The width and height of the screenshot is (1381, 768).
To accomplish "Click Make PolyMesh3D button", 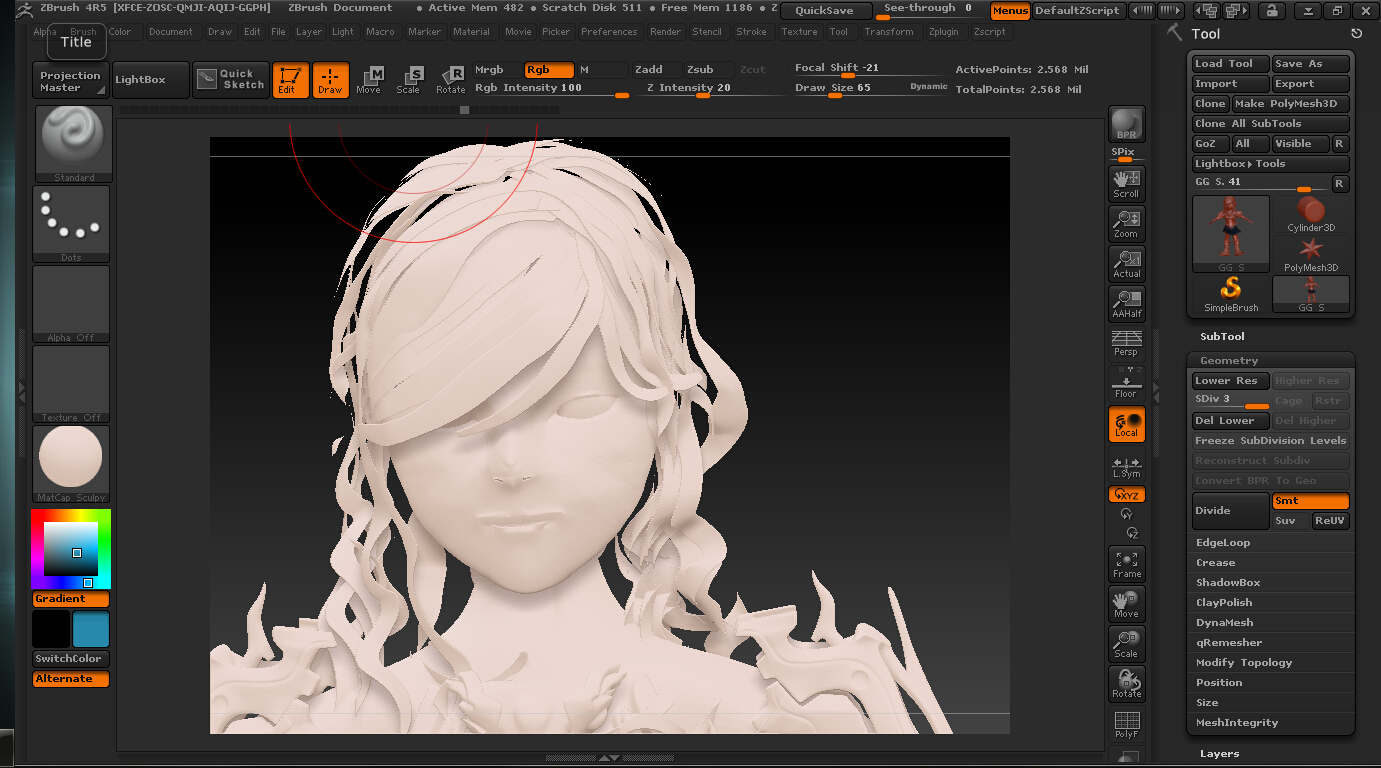I will 1291,104.
